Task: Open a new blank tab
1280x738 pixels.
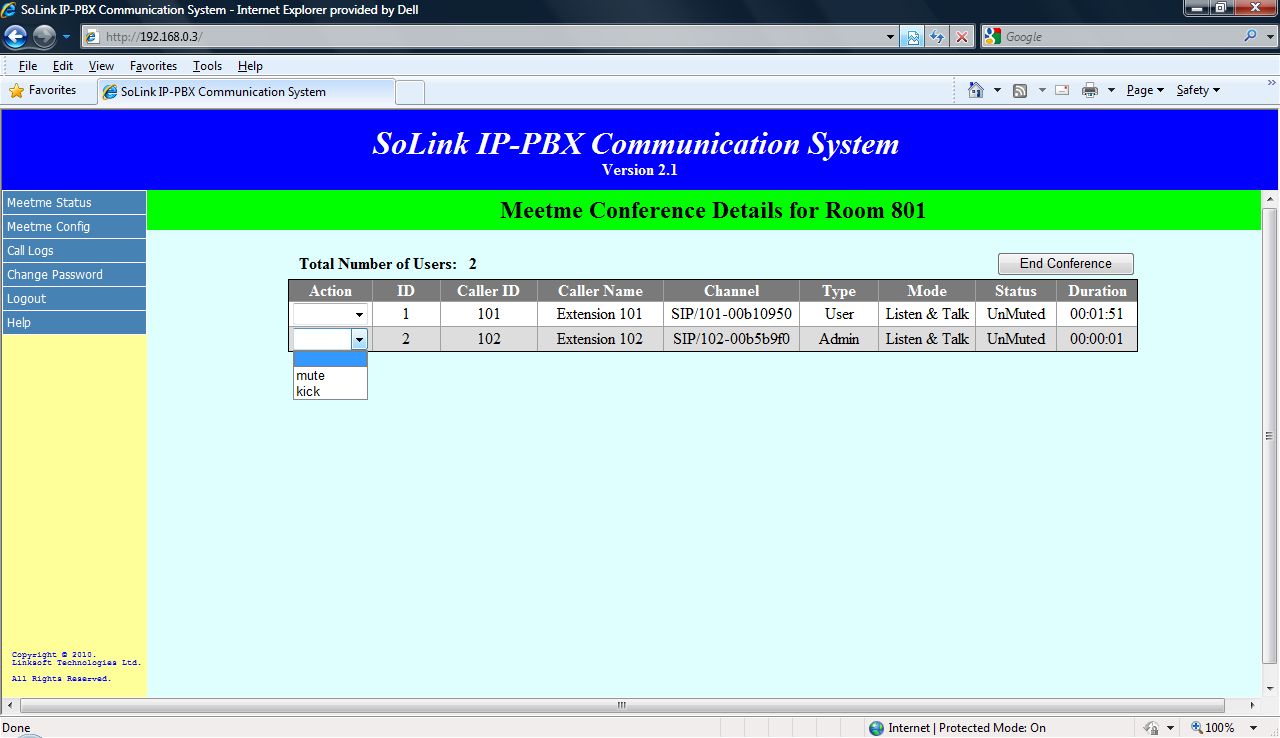Action: (410, 92)
